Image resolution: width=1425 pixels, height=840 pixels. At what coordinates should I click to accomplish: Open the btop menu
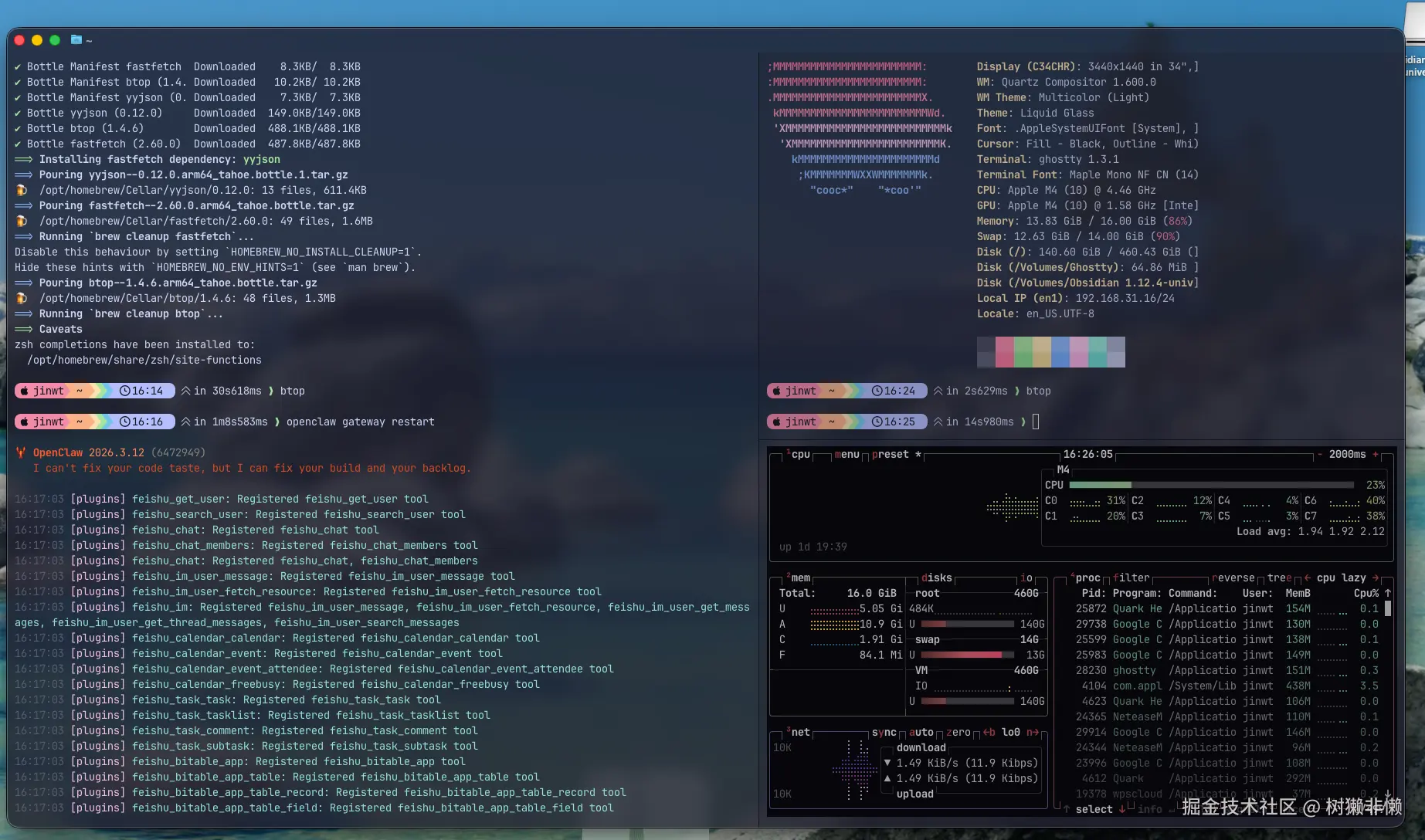coord(847,455)
